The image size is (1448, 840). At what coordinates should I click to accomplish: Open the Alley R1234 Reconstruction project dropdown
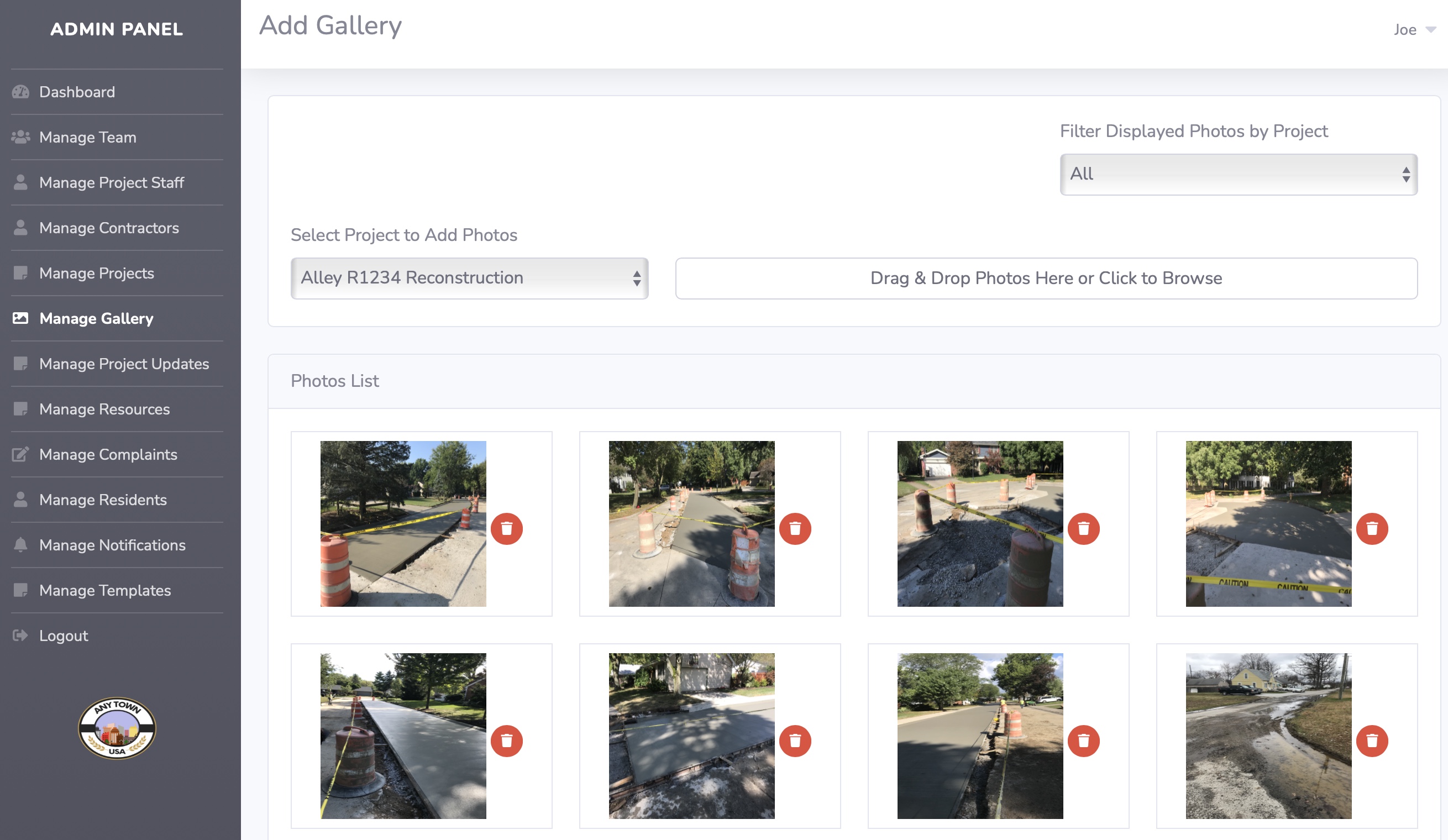(x=469, y=278)
